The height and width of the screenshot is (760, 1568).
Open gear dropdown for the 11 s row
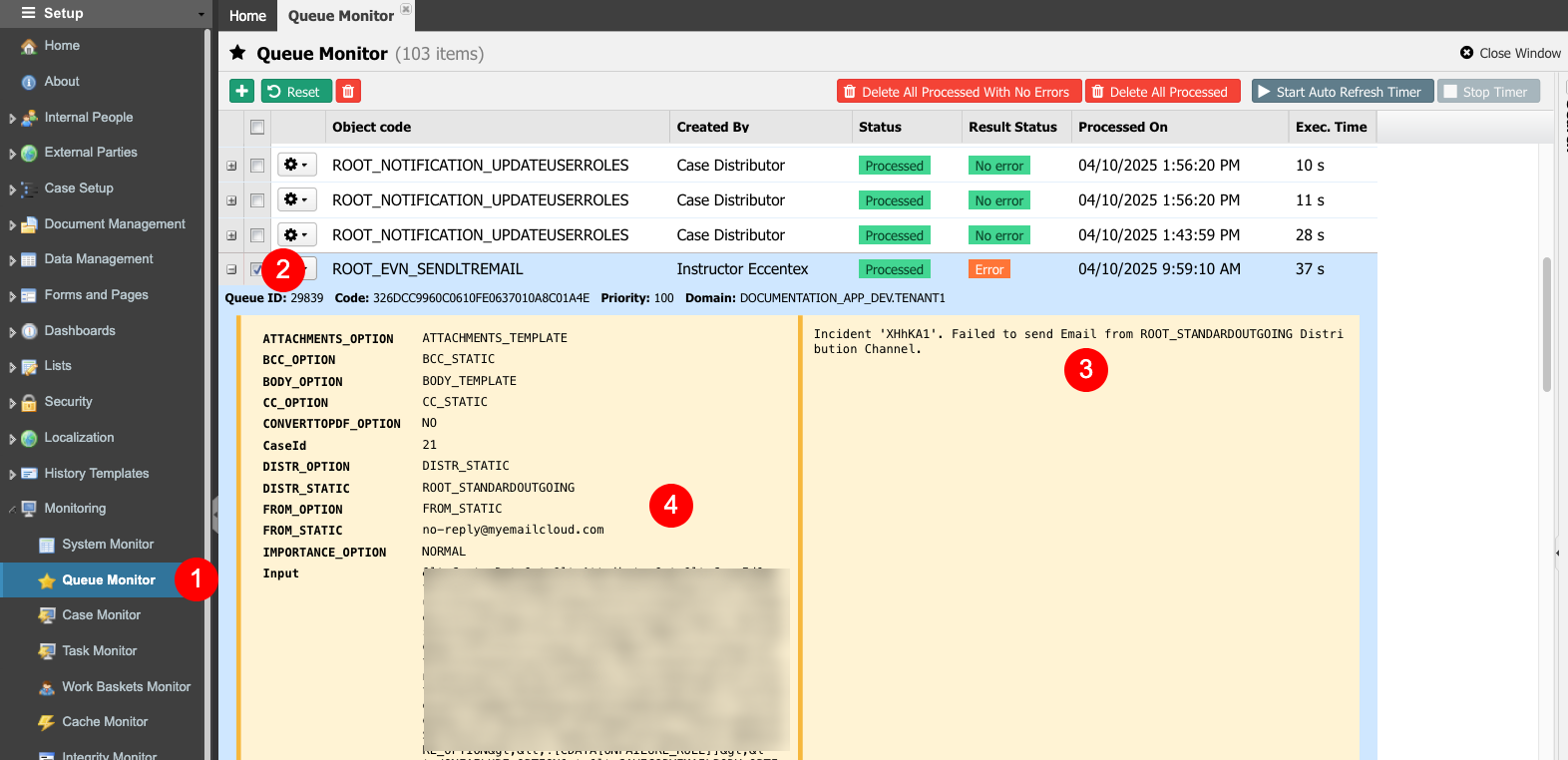click(296, 199)
